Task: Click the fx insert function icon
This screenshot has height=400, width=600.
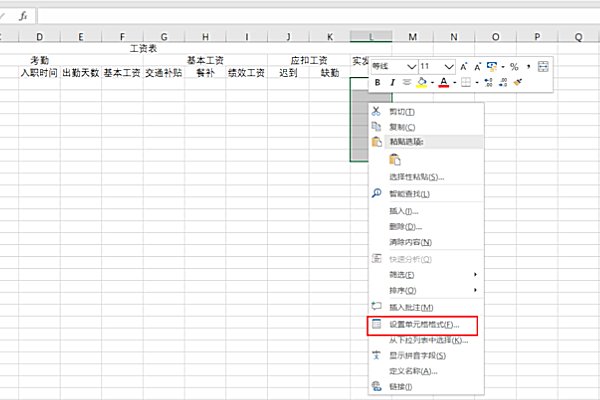Action: (23, 16)
